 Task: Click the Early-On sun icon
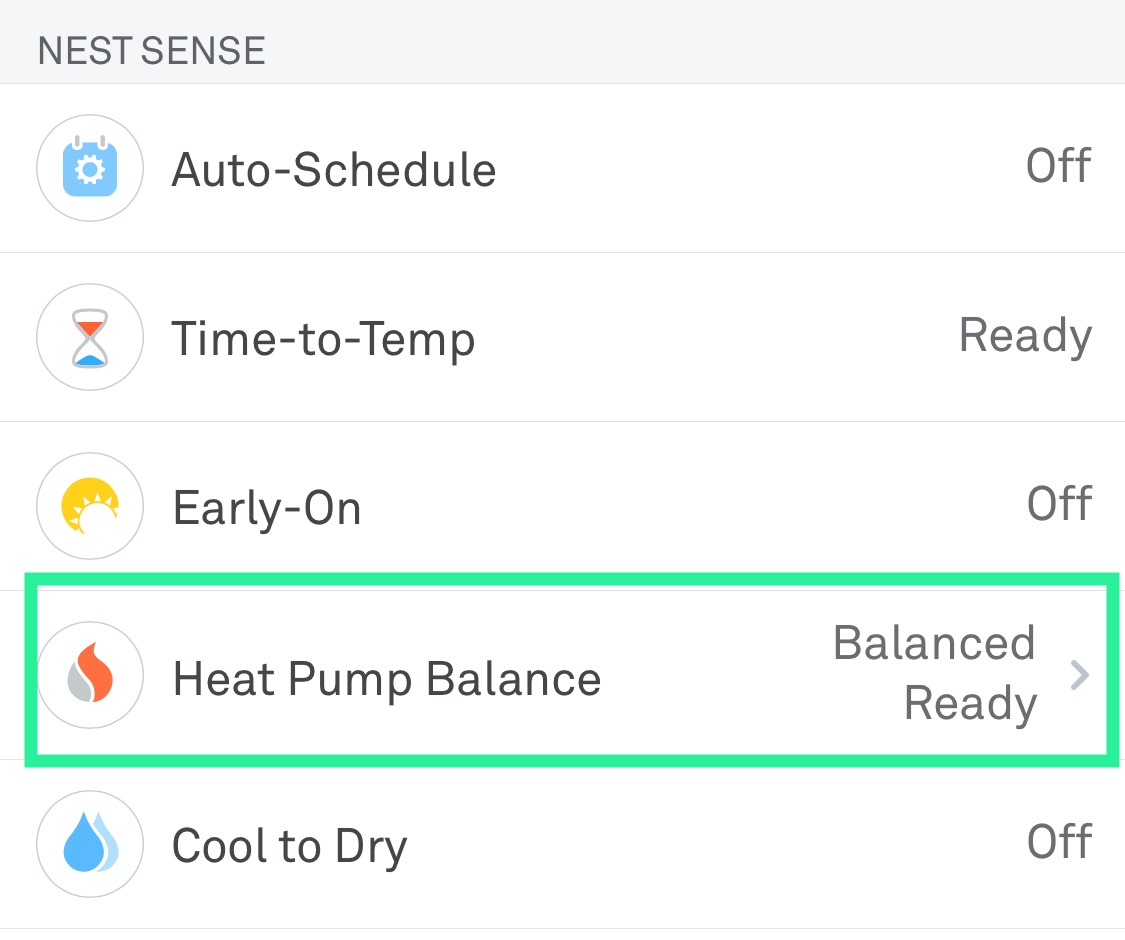pyautogui.click(x=90, y=507)
